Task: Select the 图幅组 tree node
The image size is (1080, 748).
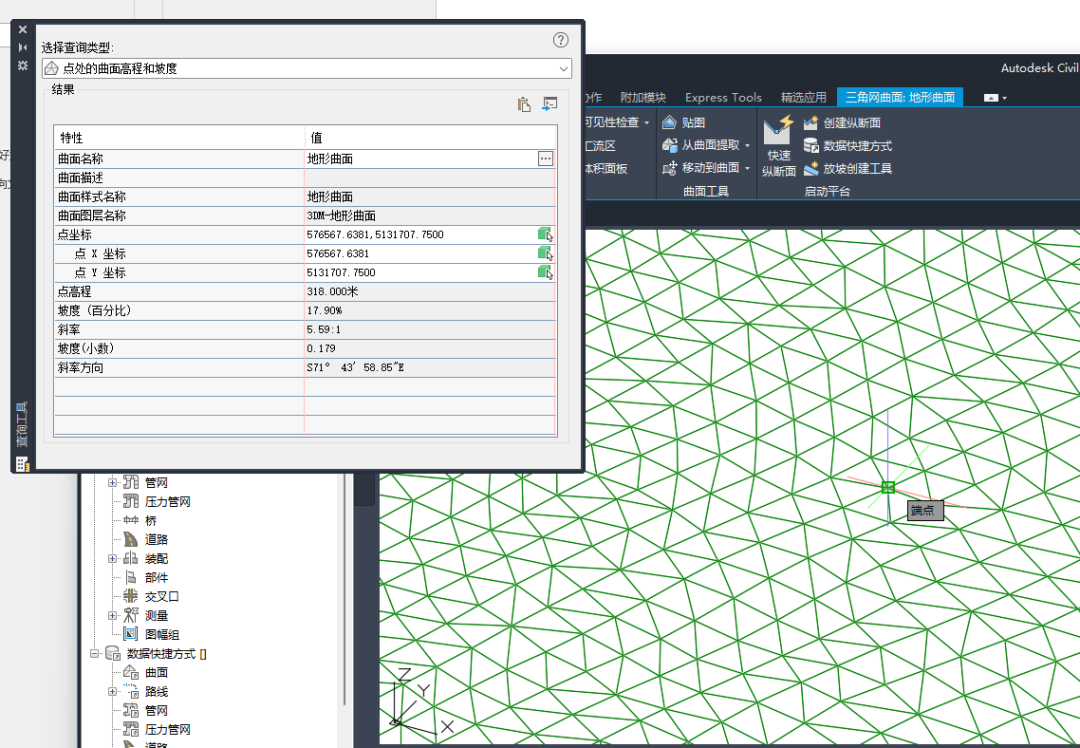Action: [x=162, y=634]
